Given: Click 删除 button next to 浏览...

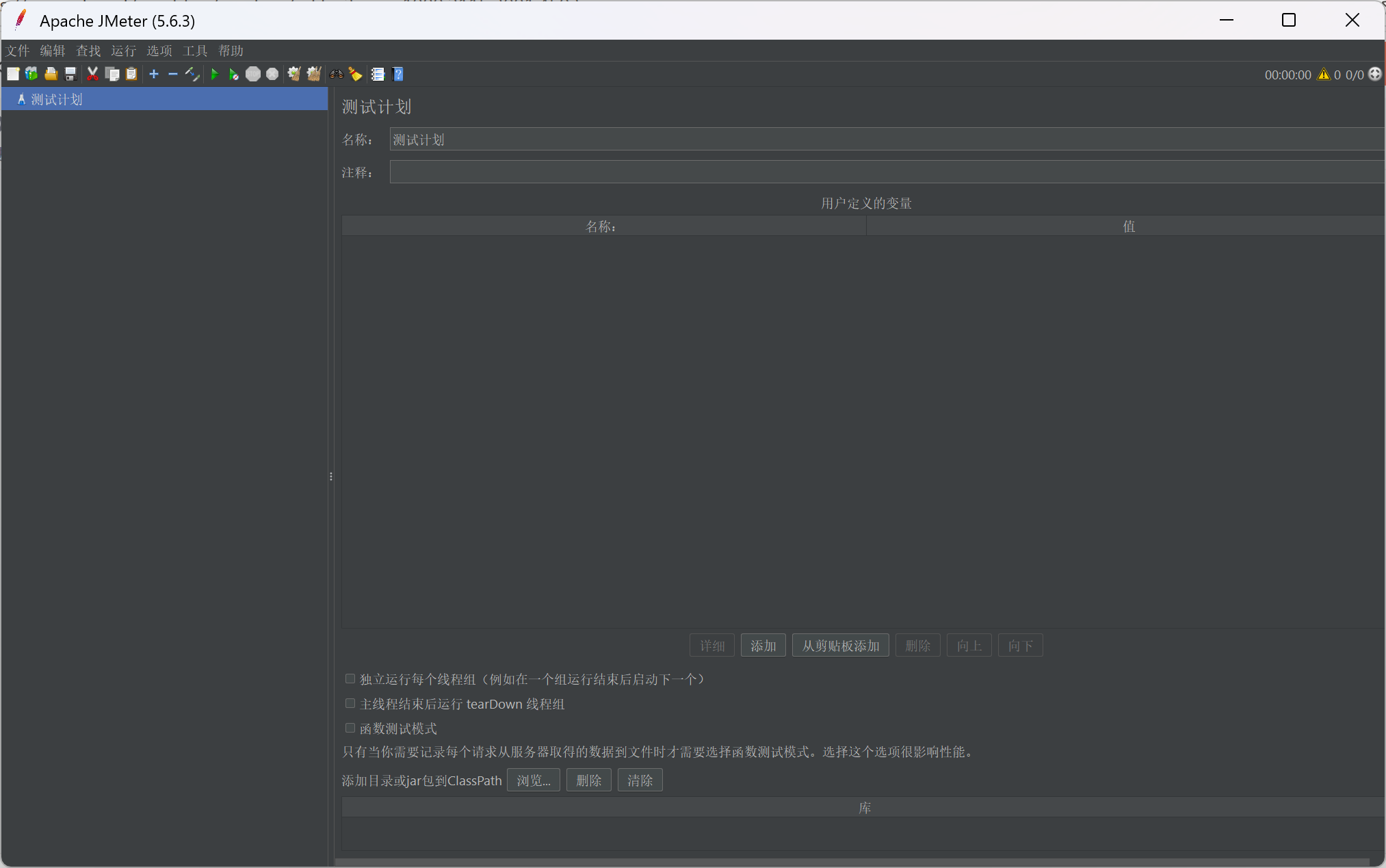Looking at the screenshot, I should (589, 780).
